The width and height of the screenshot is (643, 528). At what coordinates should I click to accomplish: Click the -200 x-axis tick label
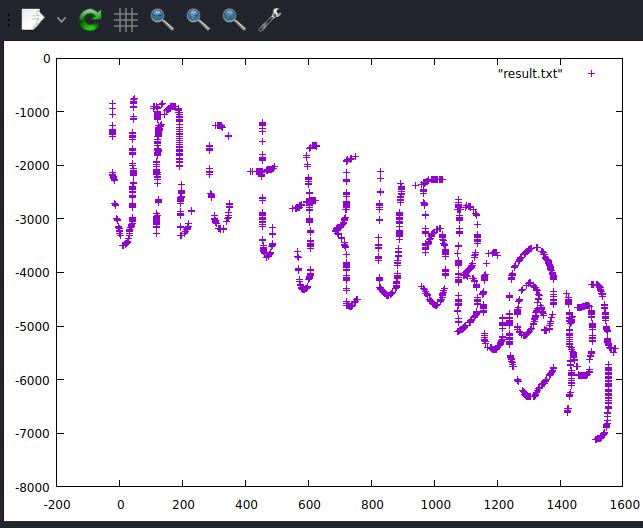57,504
